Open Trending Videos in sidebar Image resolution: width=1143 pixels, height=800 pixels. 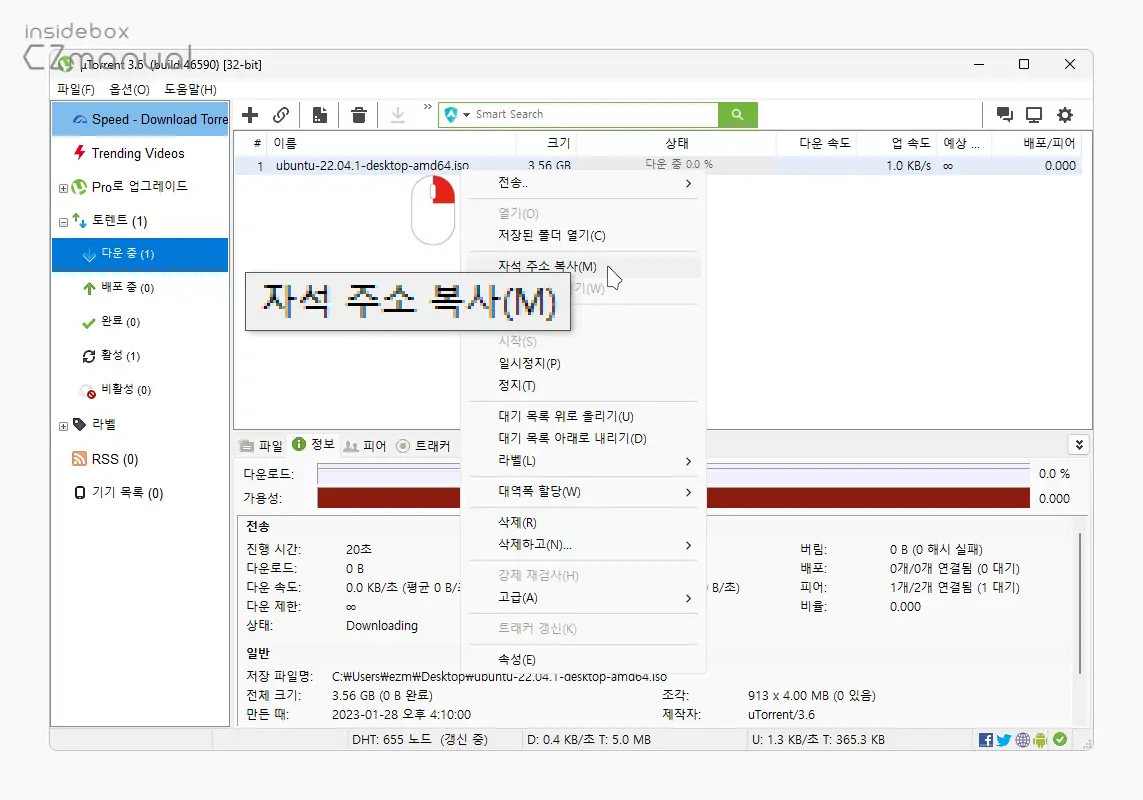point(138,153)
